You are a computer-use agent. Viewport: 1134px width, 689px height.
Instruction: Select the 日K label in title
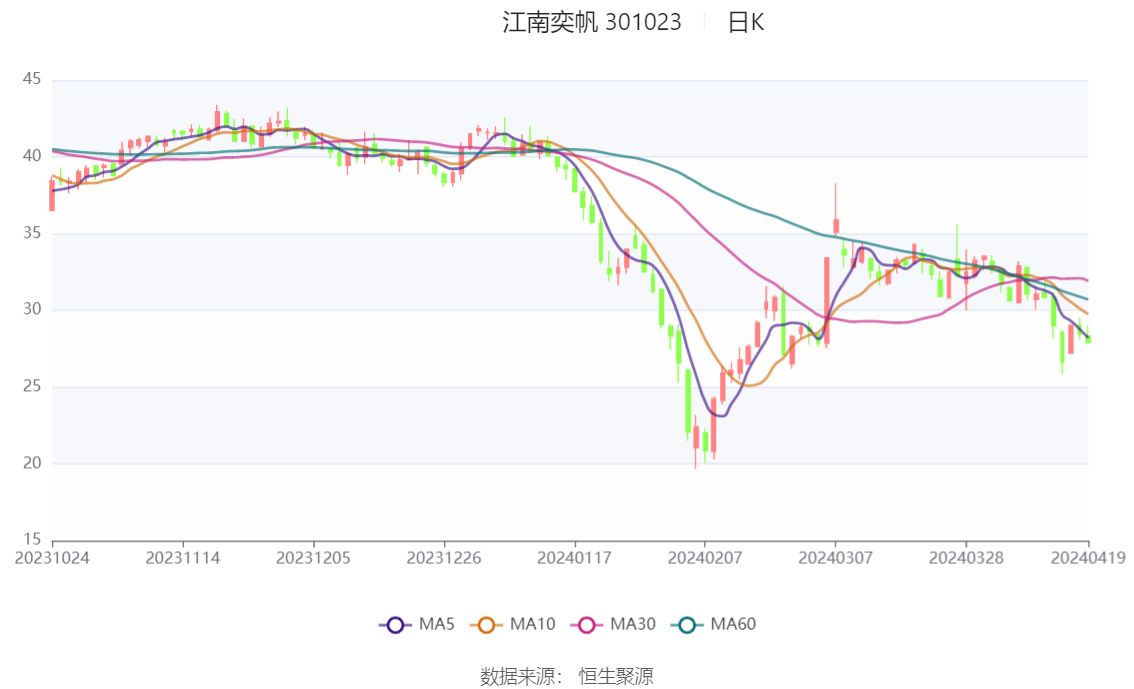click(x=745, y=23)
